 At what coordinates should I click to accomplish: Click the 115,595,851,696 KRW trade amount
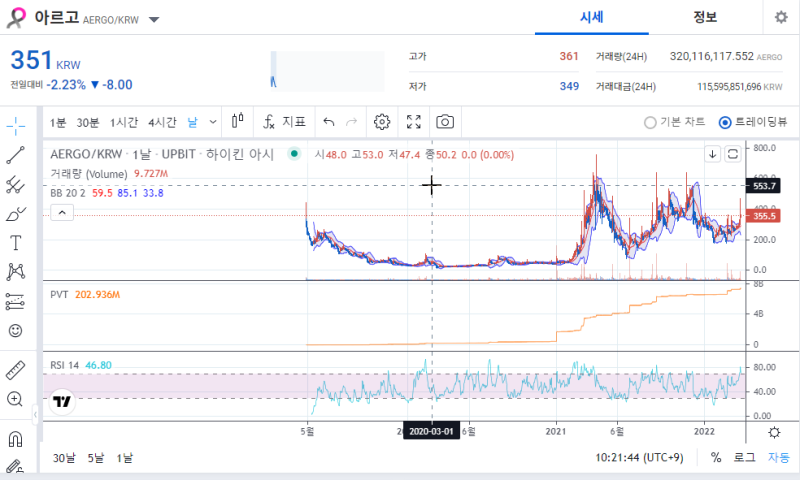(x=740, y=87)
